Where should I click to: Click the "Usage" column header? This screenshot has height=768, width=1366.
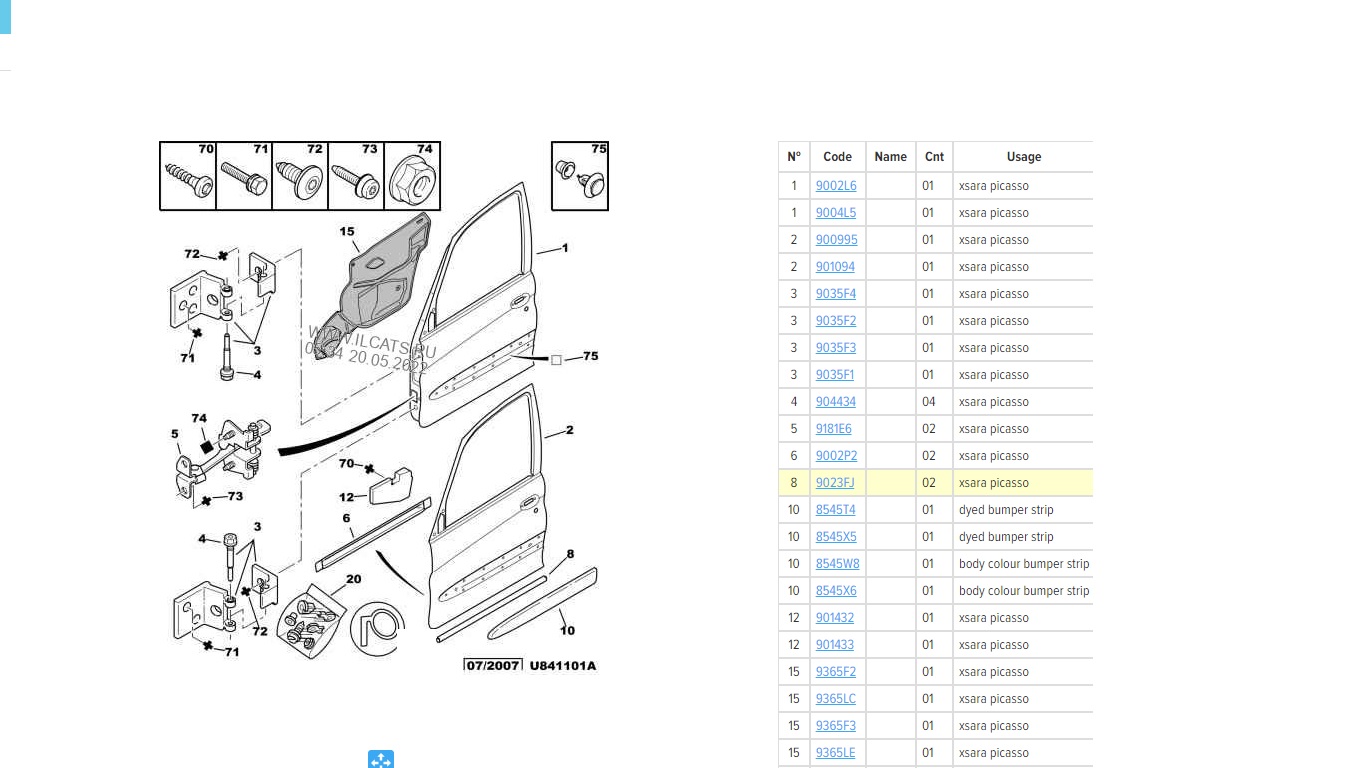(x=1024, y=157)
